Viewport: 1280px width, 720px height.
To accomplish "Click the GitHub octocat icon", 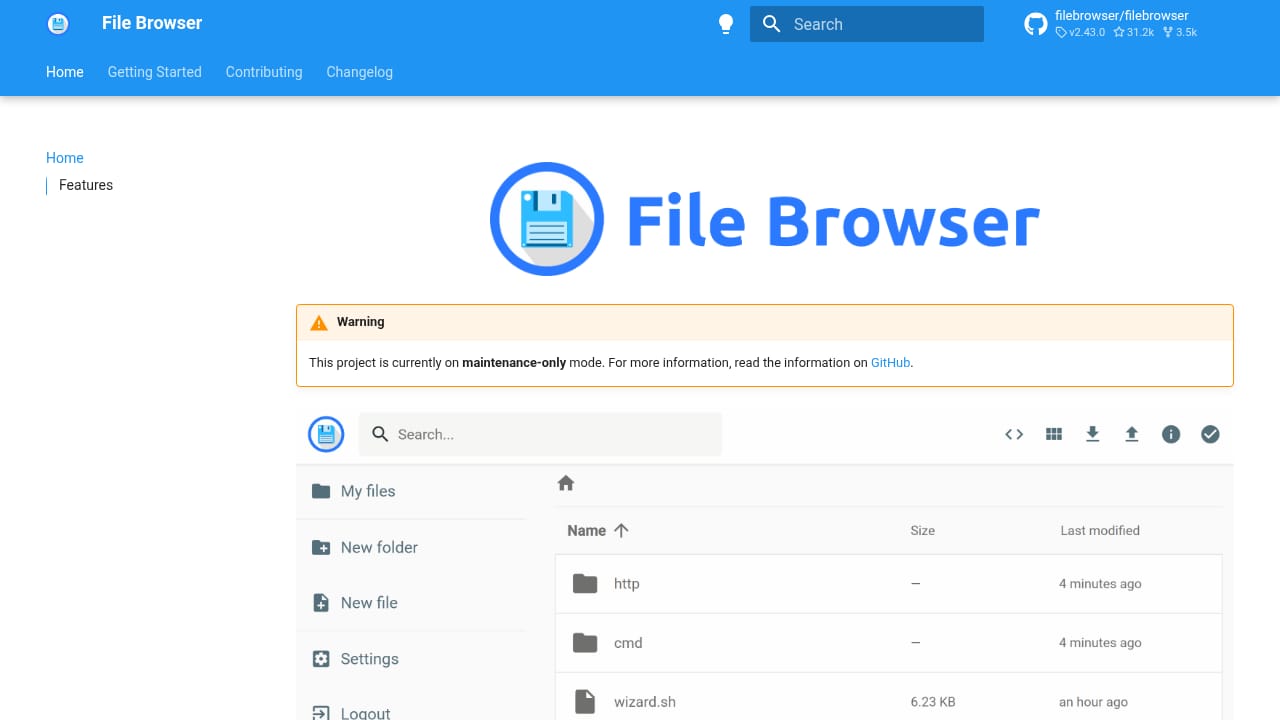I will coord(1036,24).
